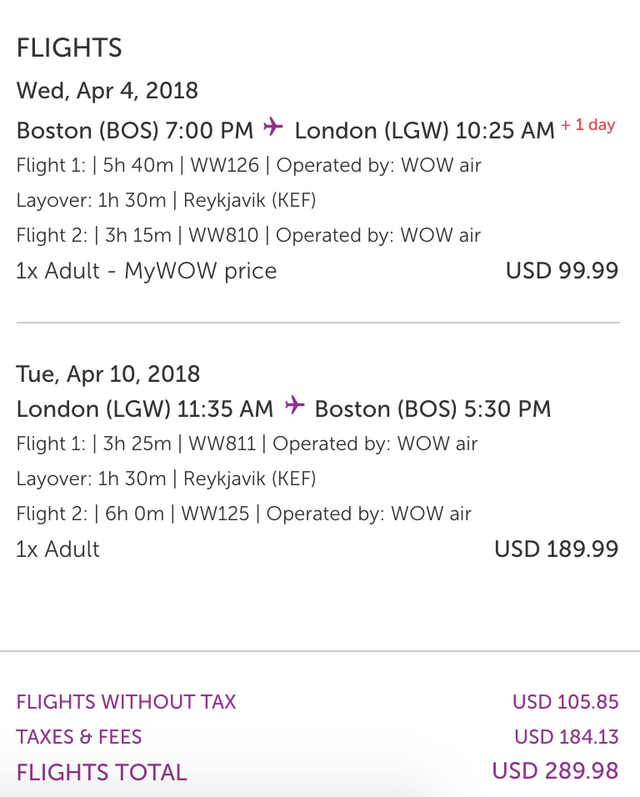Click the return Reykjavik (KEF) layover line
This screenshot has width=640, height=797.
point(166,478)
